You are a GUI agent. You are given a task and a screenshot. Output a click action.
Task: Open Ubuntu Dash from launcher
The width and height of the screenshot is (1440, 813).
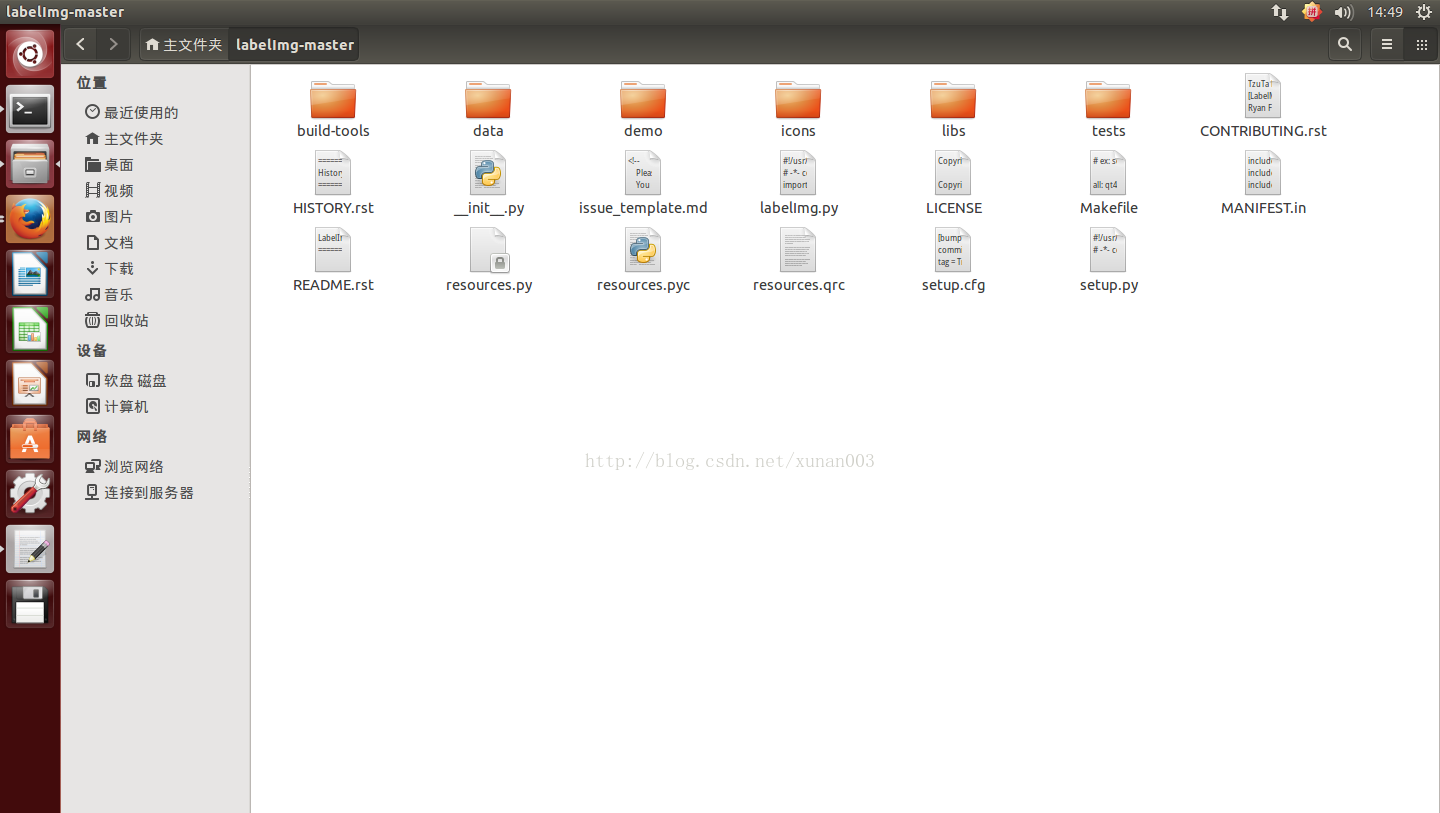pyautogui.click(x=30, y=53)
